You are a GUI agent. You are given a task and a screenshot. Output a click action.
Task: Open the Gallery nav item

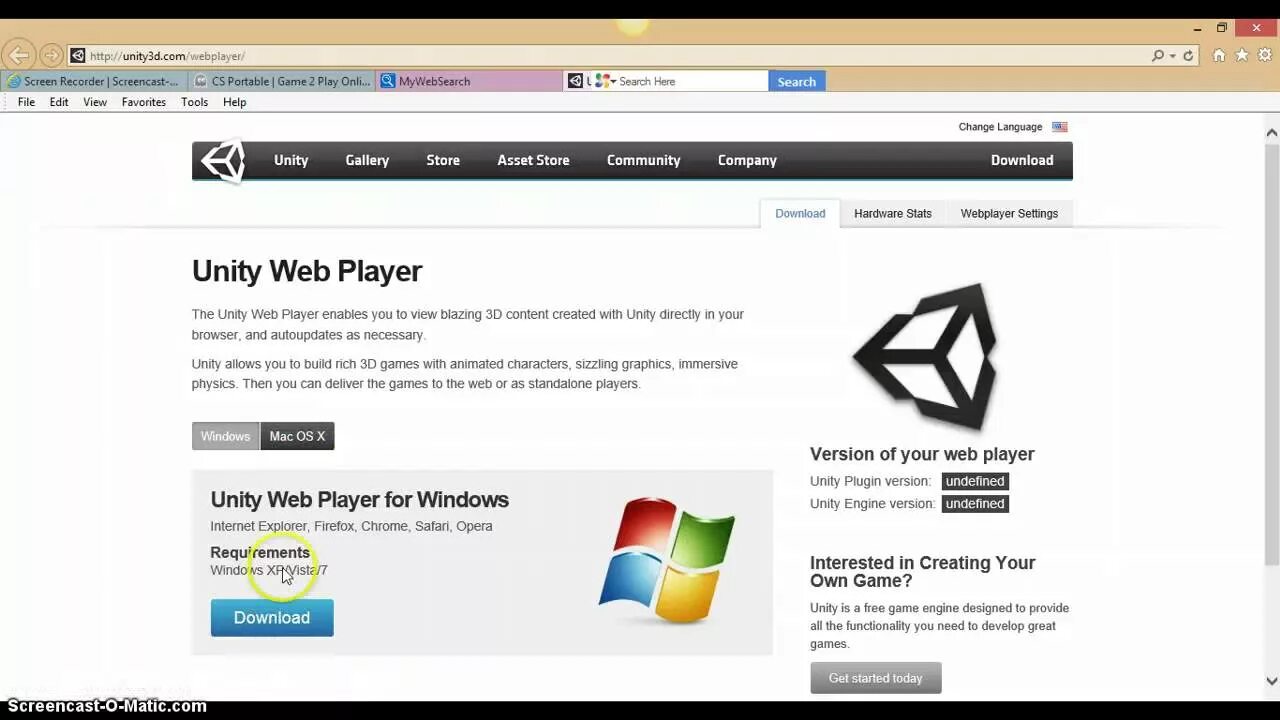coord(367,160)
